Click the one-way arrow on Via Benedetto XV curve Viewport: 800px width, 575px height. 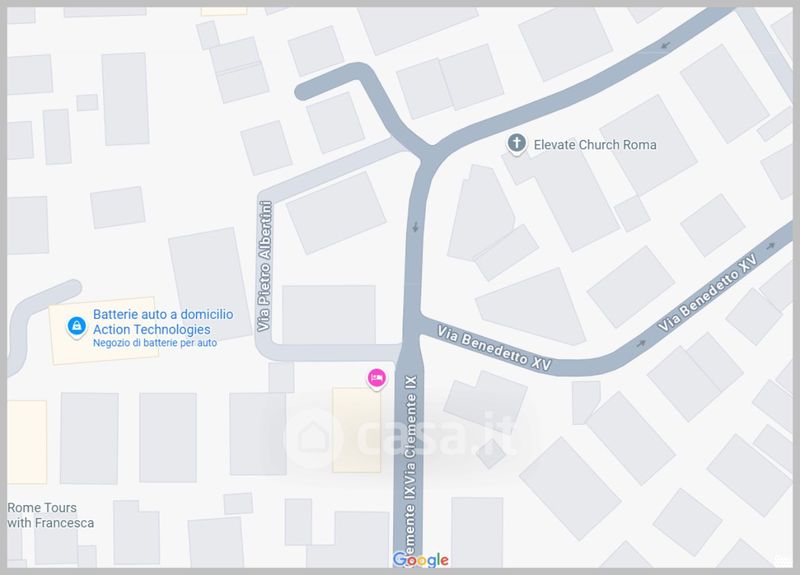pyautogui.click(x=640, y=343)
